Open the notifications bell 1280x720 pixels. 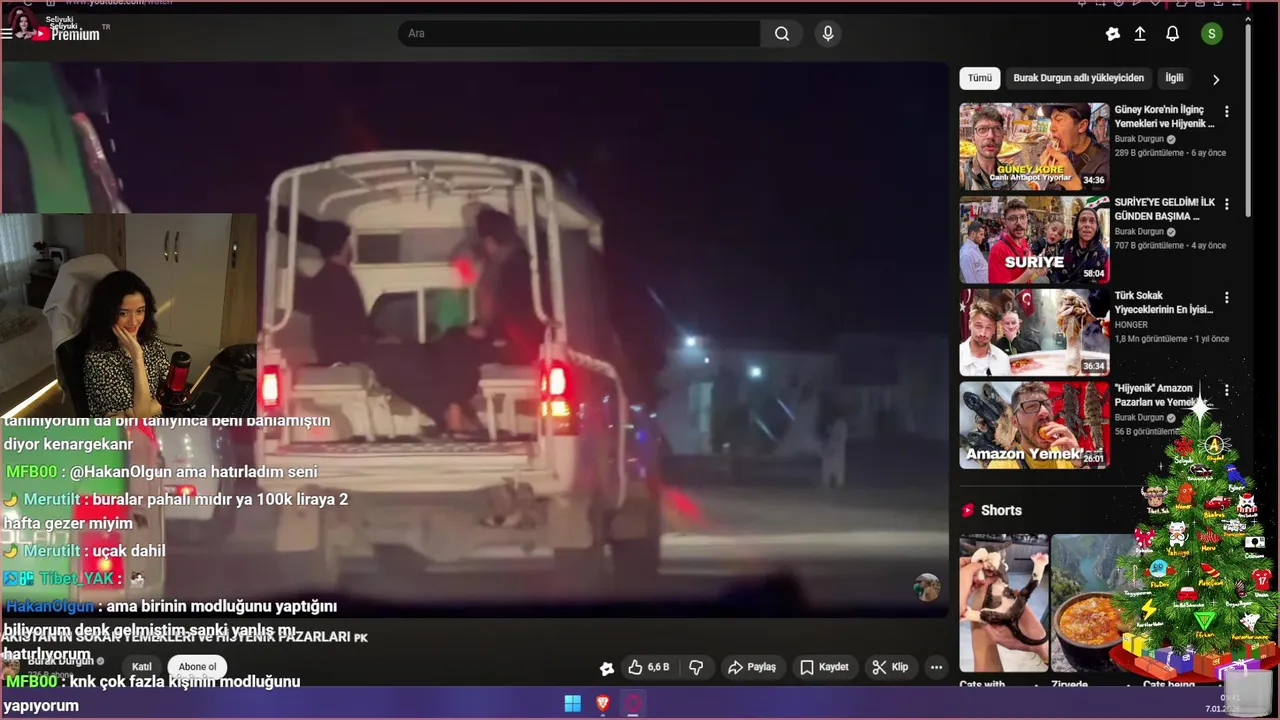(x=1173, y=34)
